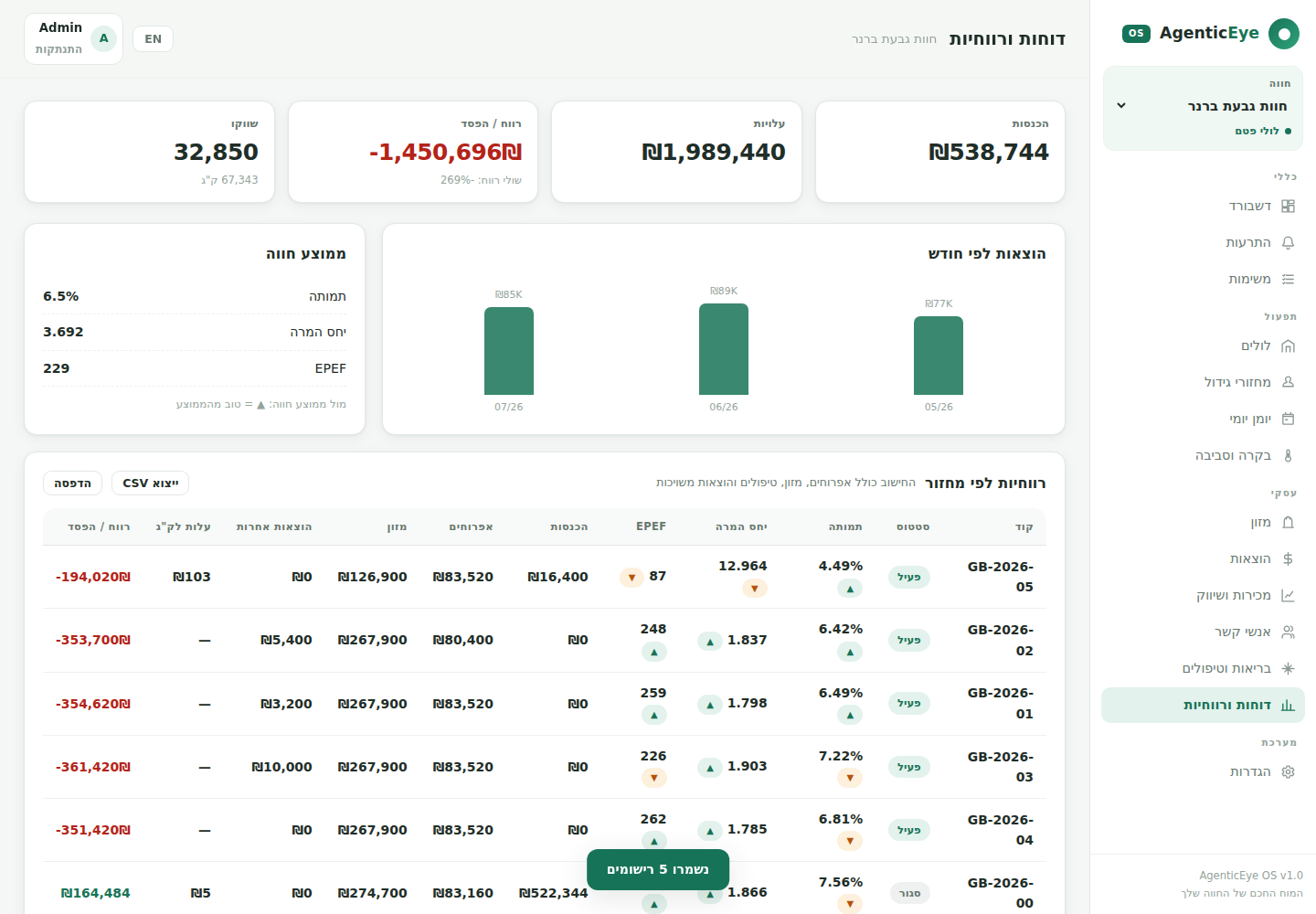Image resolution: width=1316 pixels, height=914 pixels.
Task: Open the דשבורד dashboard icon in sidebar
Action: click(1288, 207)
